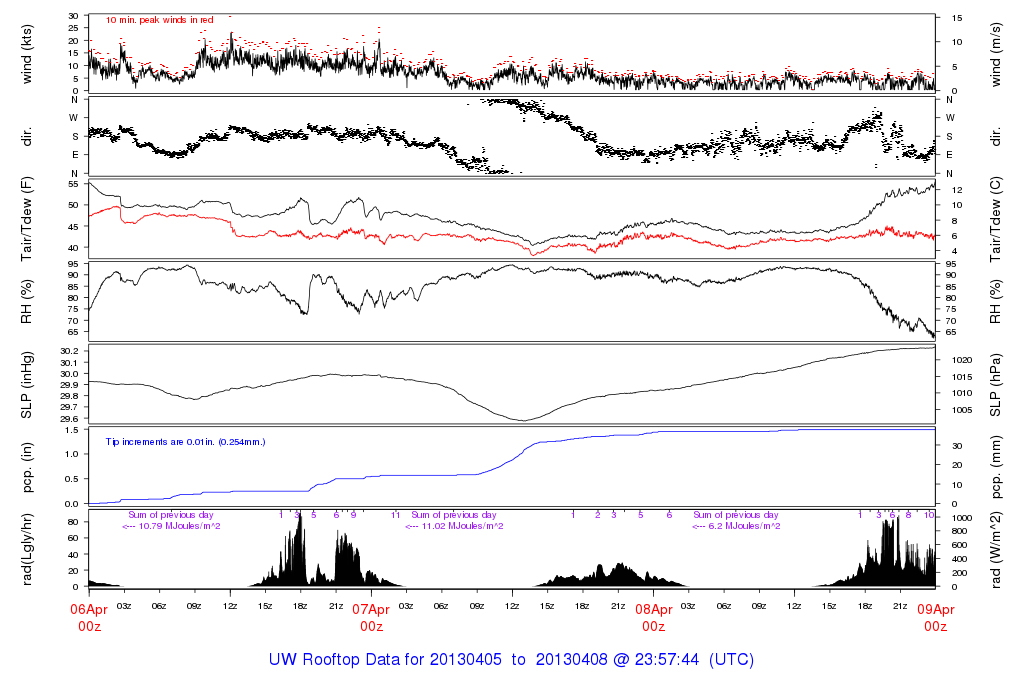Click the "SLP (inHg)" axis label
The image size is (1024, 700).
click(27, 385)
